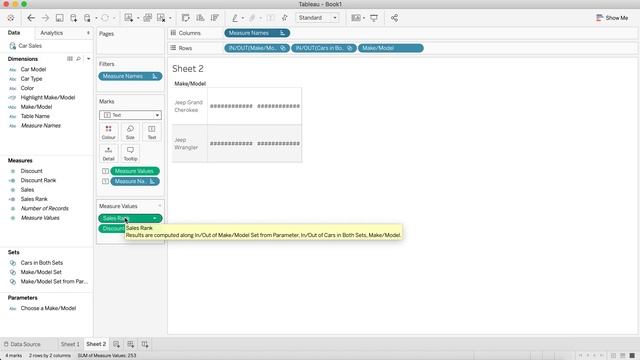Click the Make/Model column header

[x=190, y=84]
